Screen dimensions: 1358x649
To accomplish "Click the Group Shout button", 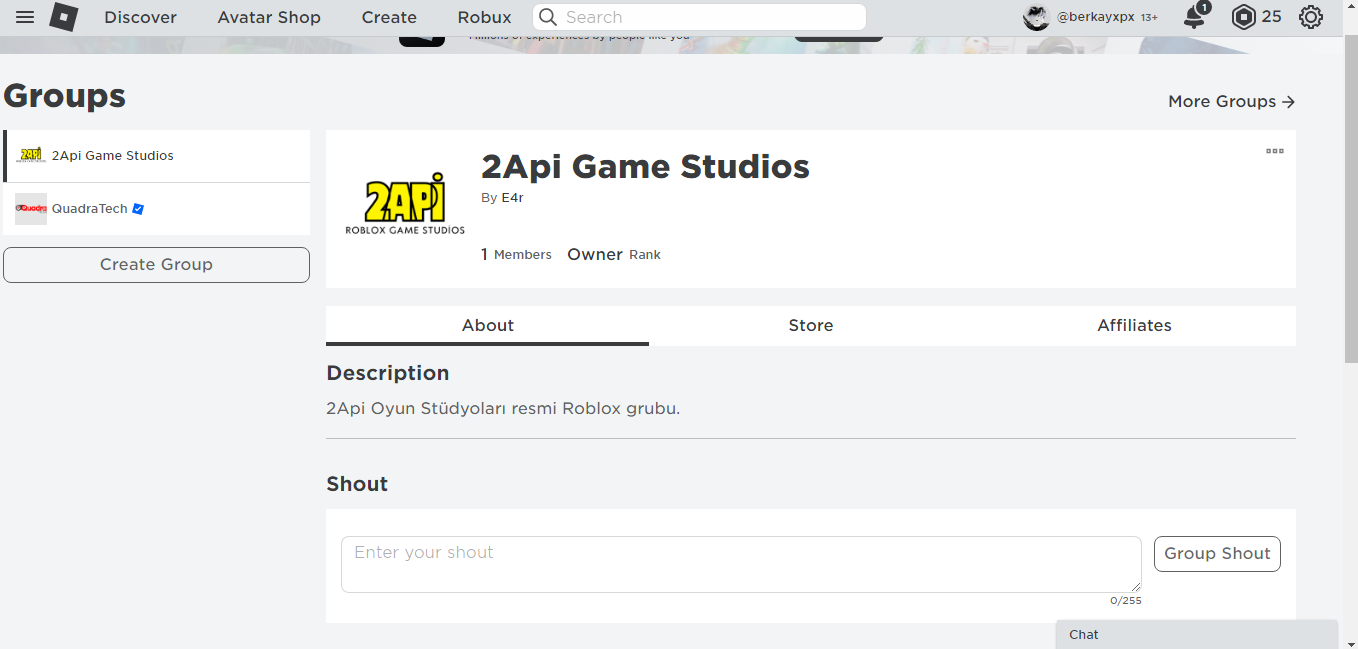I will click(1217, 554).
